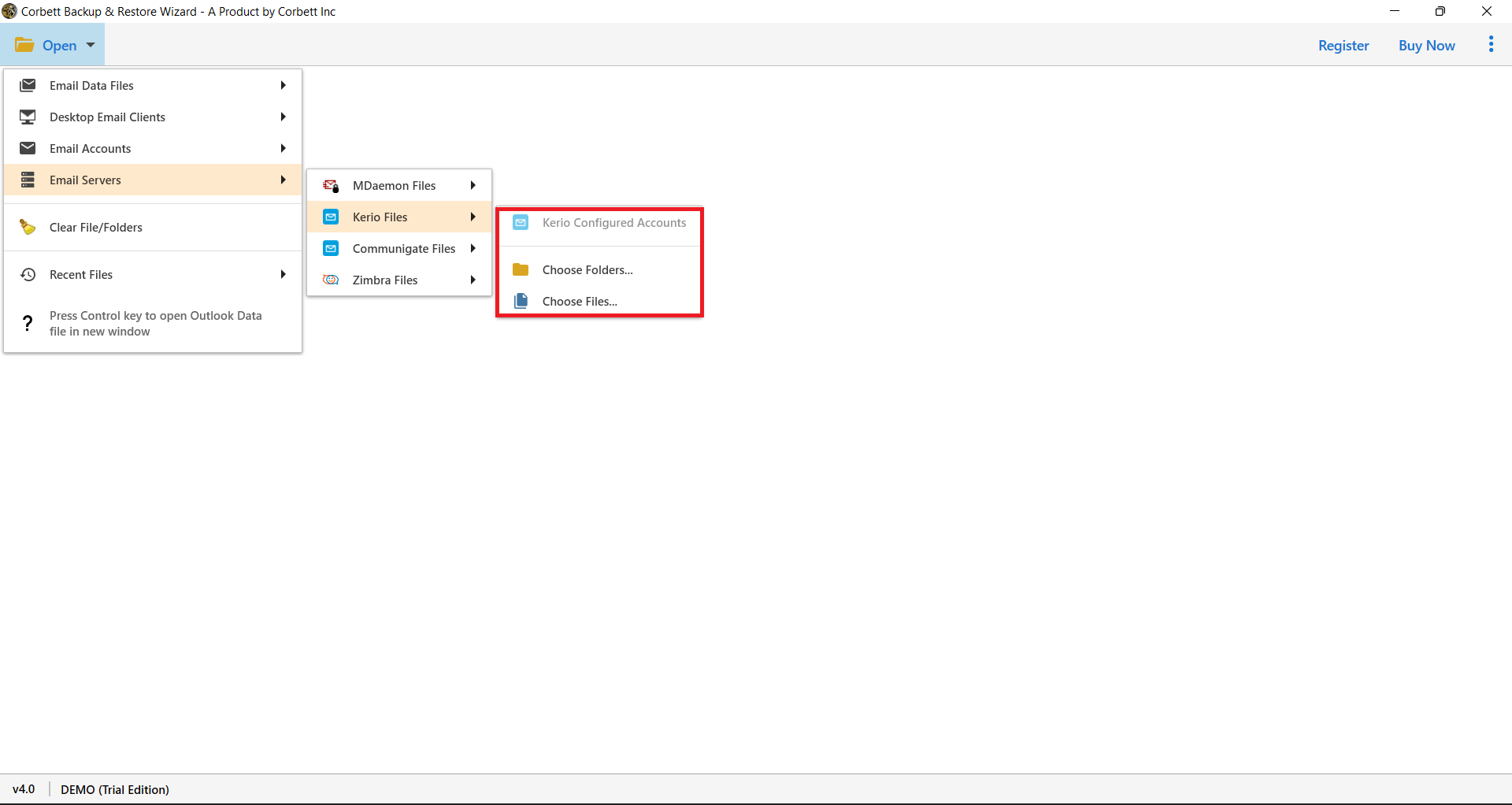This screenshot has width=1512, height=805.
Task: Click the Email Servers stack icon
Action: point(28,180)
